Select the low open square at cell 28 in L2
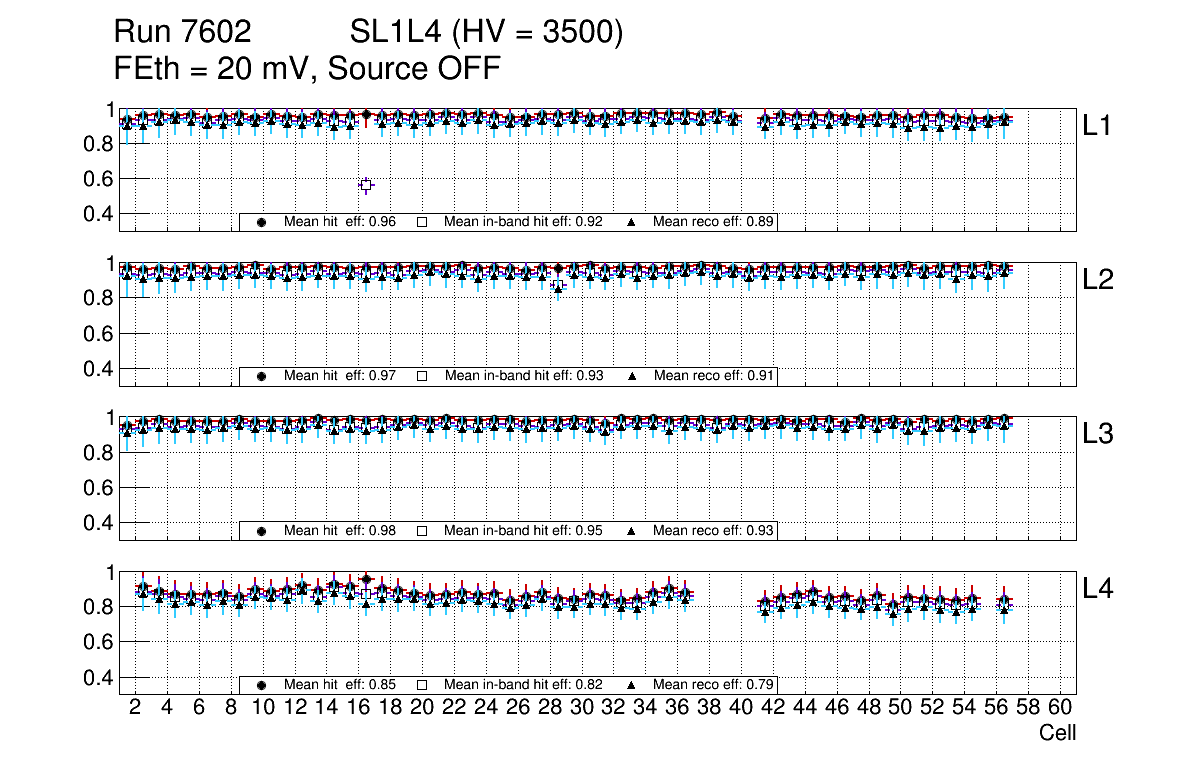Image resolution: width=1196 pixels, height=772 pixels. 558,287
